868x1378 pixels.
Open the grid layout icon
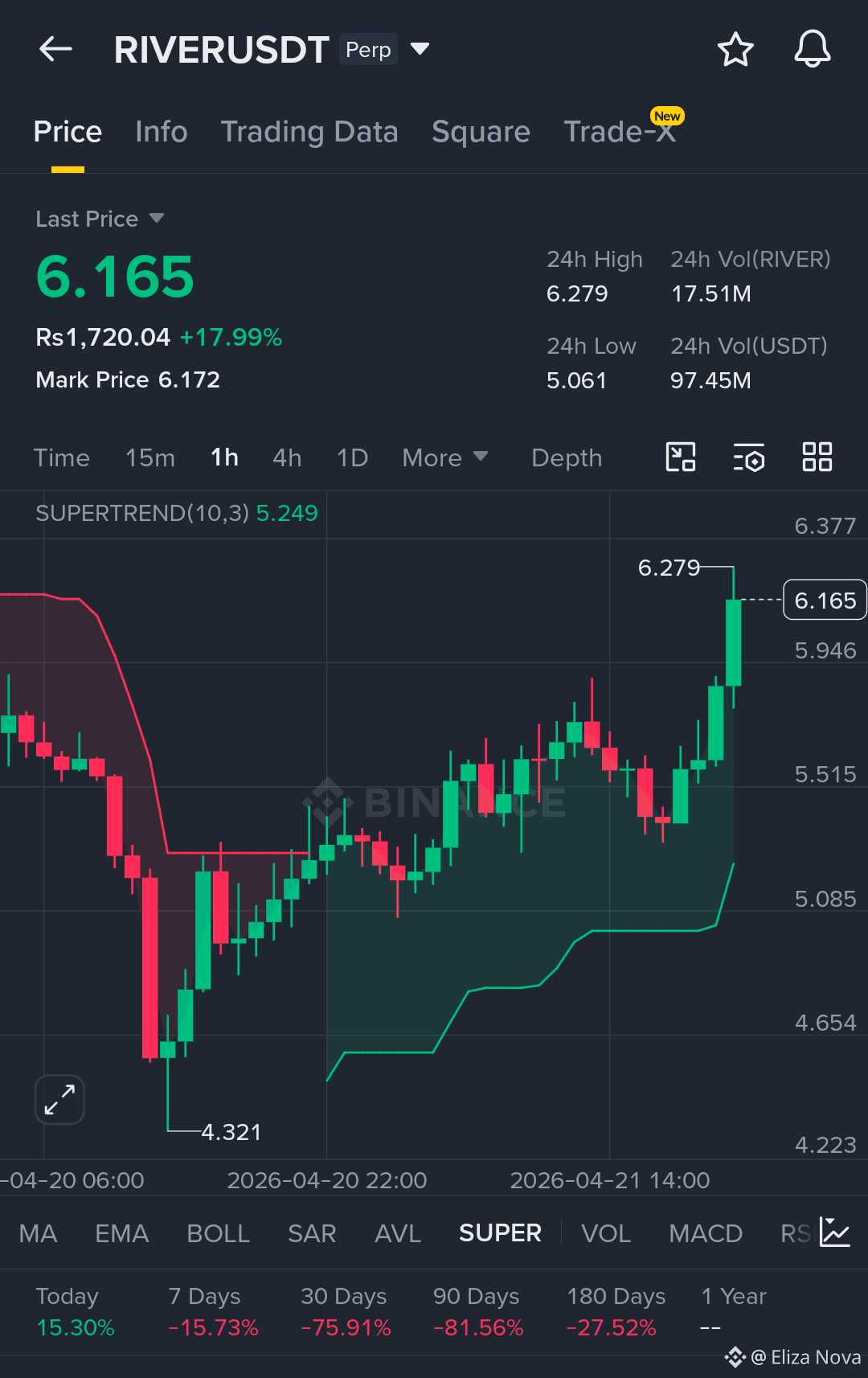pyautogui.click(x=817, y=457)
